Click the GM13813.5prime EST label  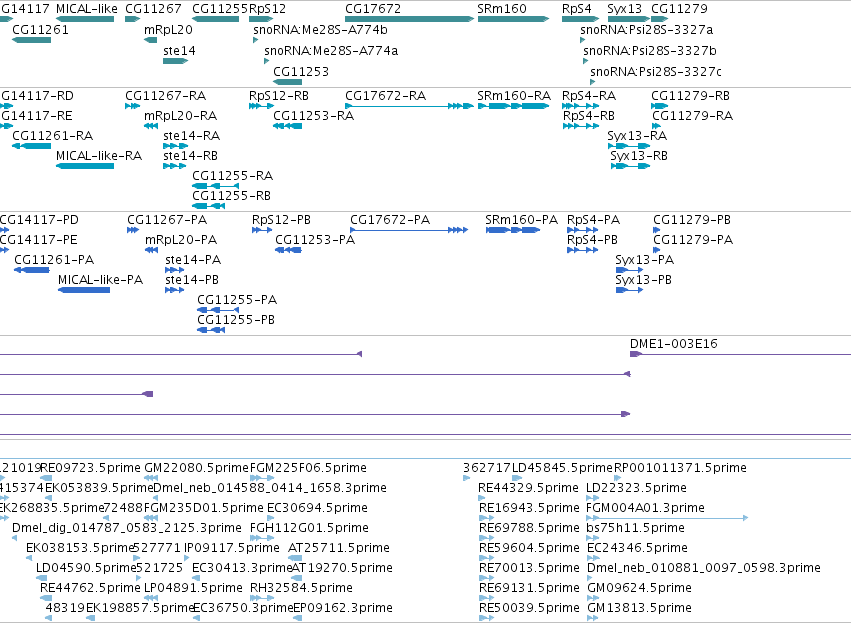(639, 608)
